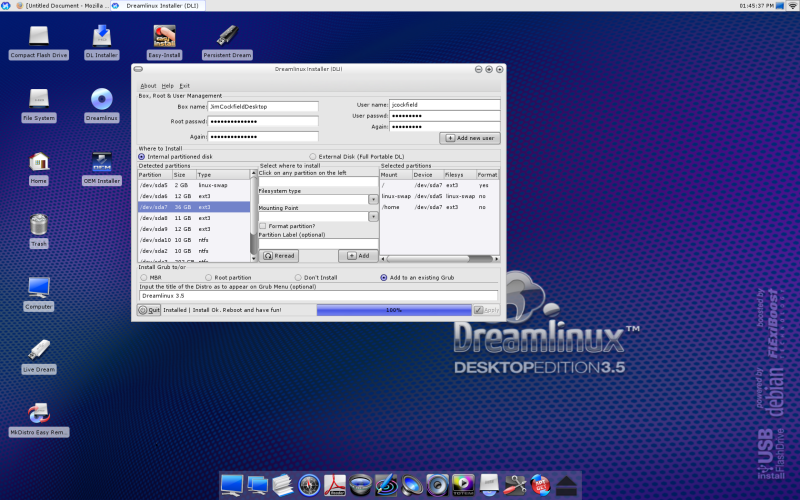Image resolution: width=800 pixels, height=500 pixels.
Task: Click the User name input field
Action: tap(444, 105)
